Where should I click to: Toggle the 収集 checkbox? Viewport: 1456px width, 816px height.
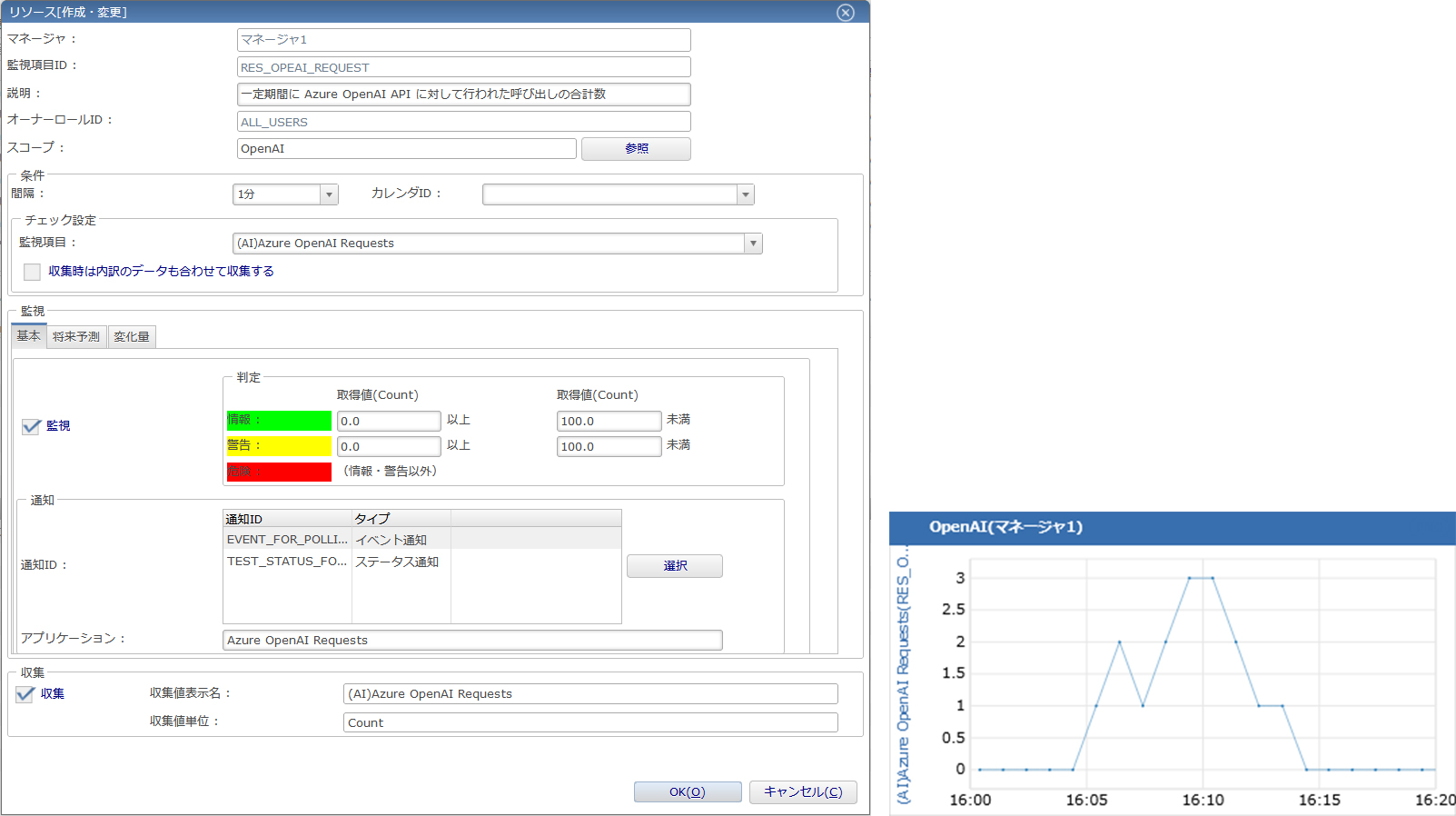coord(25,694)
